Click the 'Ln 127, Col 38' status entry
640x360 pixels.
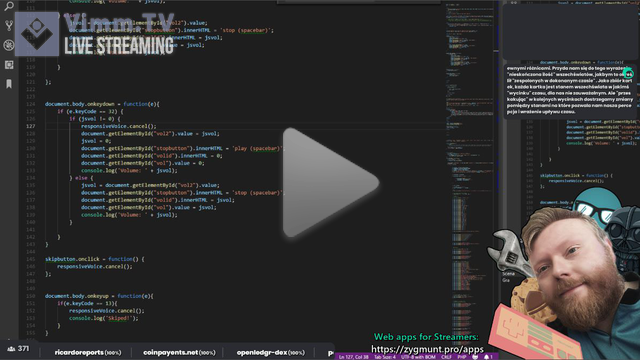coord(353,357)
